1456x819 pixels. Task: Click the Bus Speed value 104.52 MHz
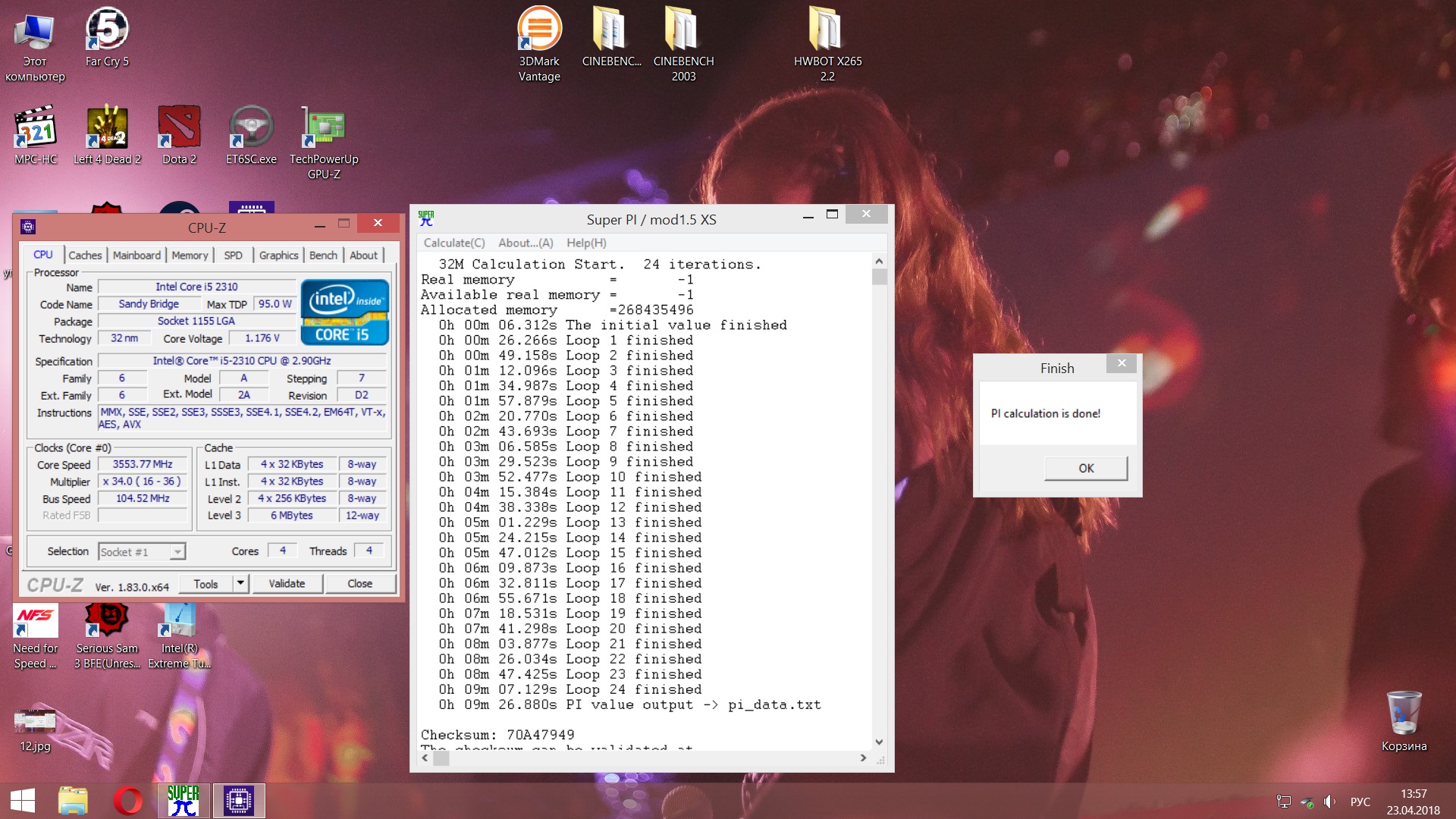(143, 498)
